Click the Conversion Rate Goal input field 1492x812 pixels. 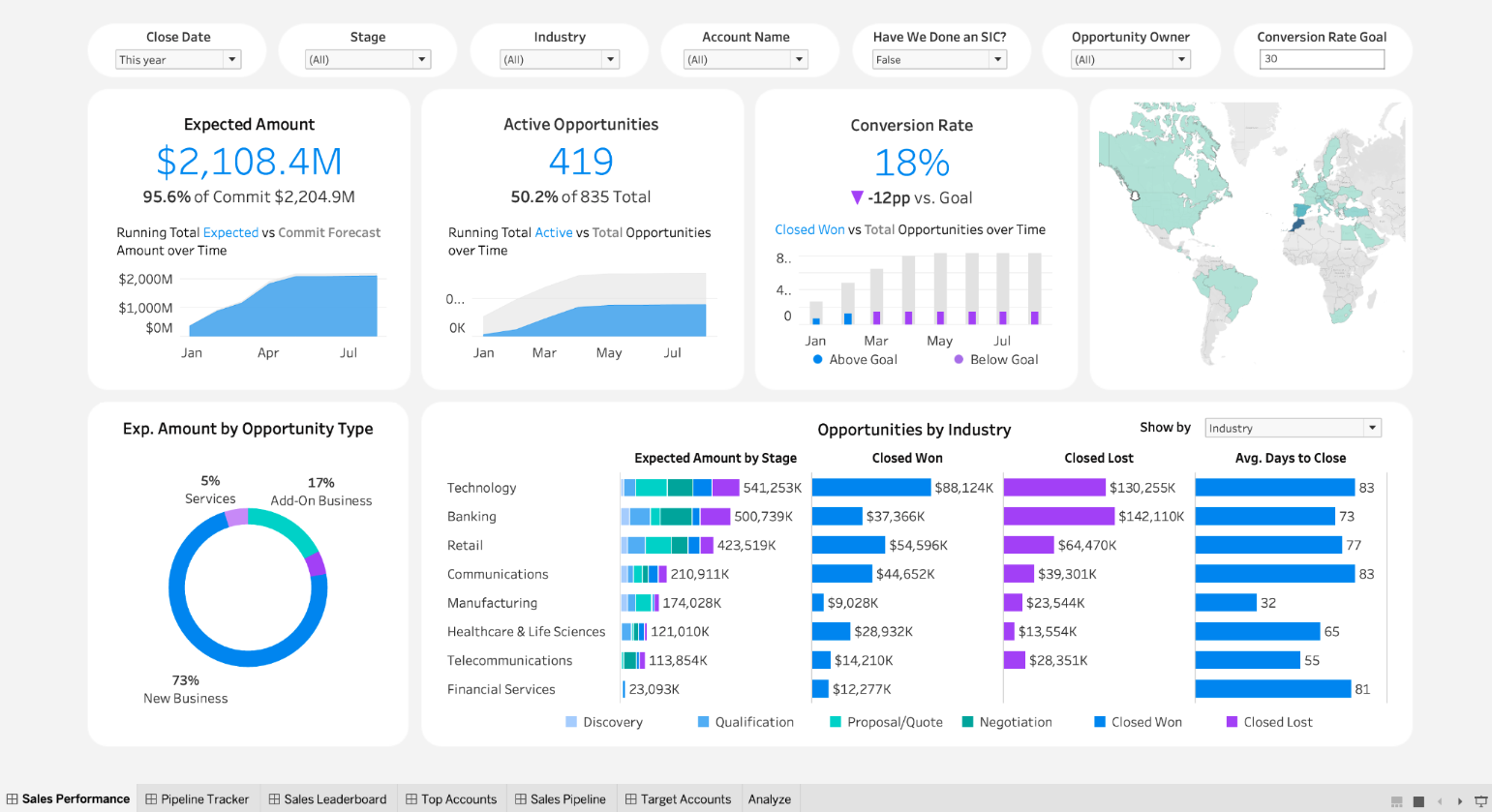coord(1322,59)
